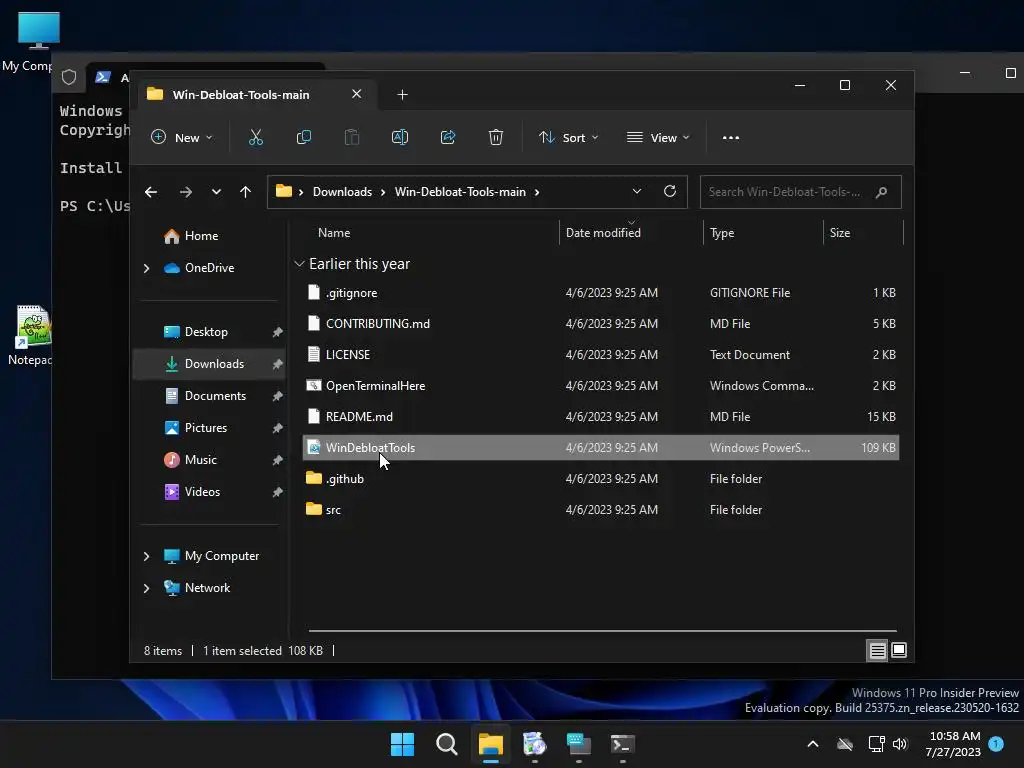Viewport: 1024px width, 768px height.
Task: Expand the Network tree node
Action: point(146,588)
